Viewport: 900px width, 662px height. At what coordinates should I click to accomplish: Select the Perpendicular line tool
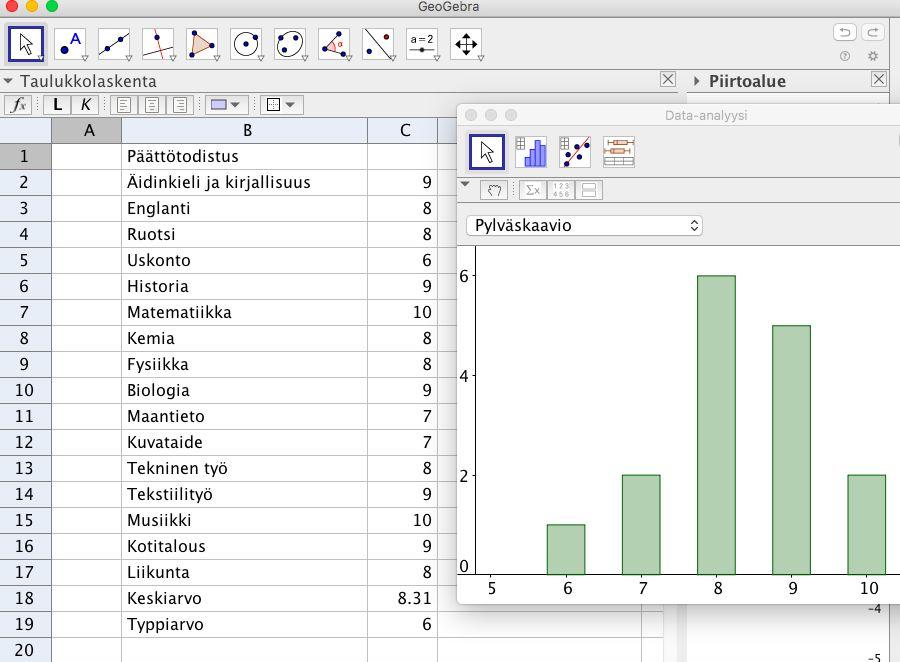pos(158,44)
